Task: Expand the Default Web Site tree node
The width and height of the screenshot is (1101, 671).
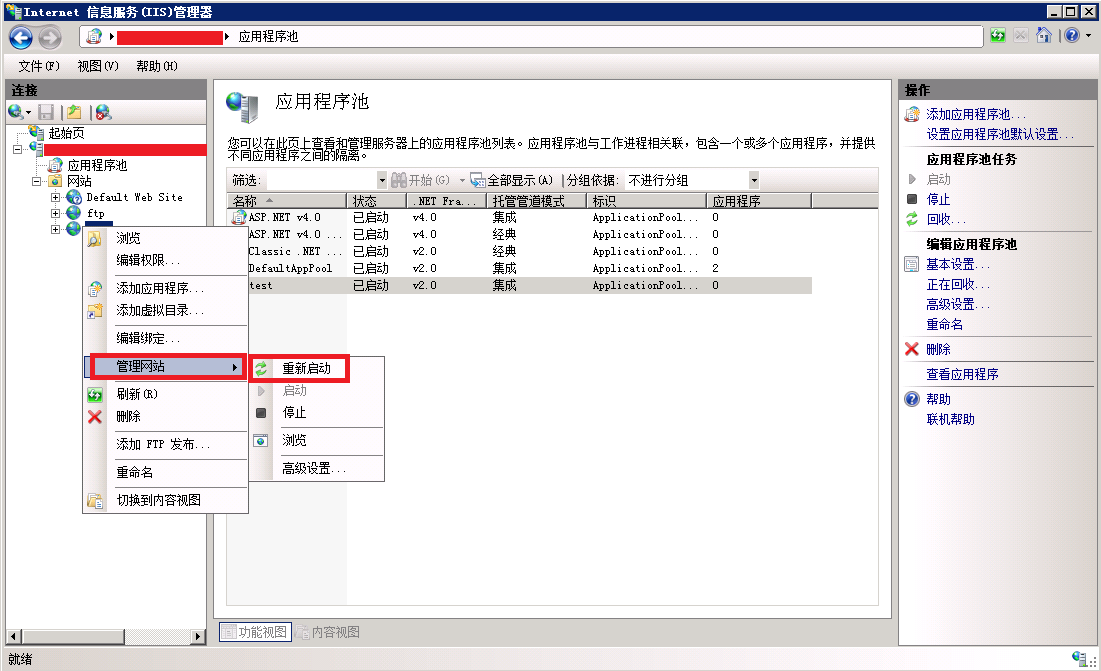Action: tap(56, 198)
